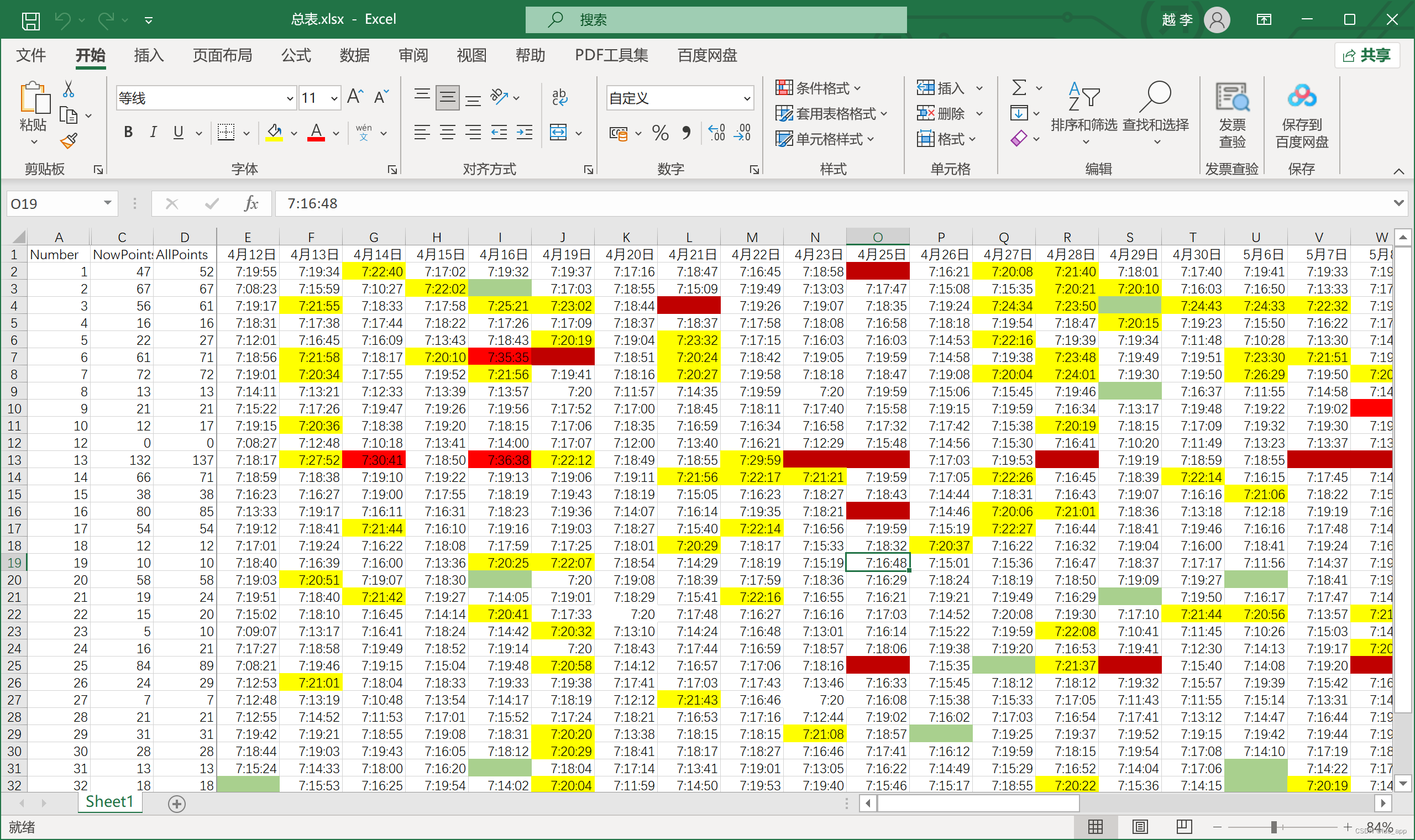Screen dimensions: 1415x840
Task: Apply cell borders icon
Action: [x=226, y=133]
